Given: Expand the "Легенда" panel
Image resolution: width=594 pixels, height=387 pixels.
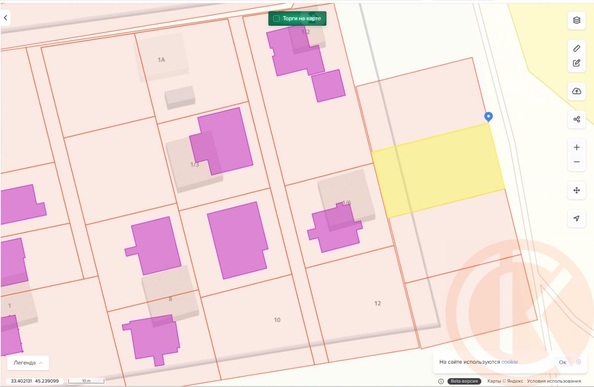Looking at the screenshot, I should click(28, 363).
